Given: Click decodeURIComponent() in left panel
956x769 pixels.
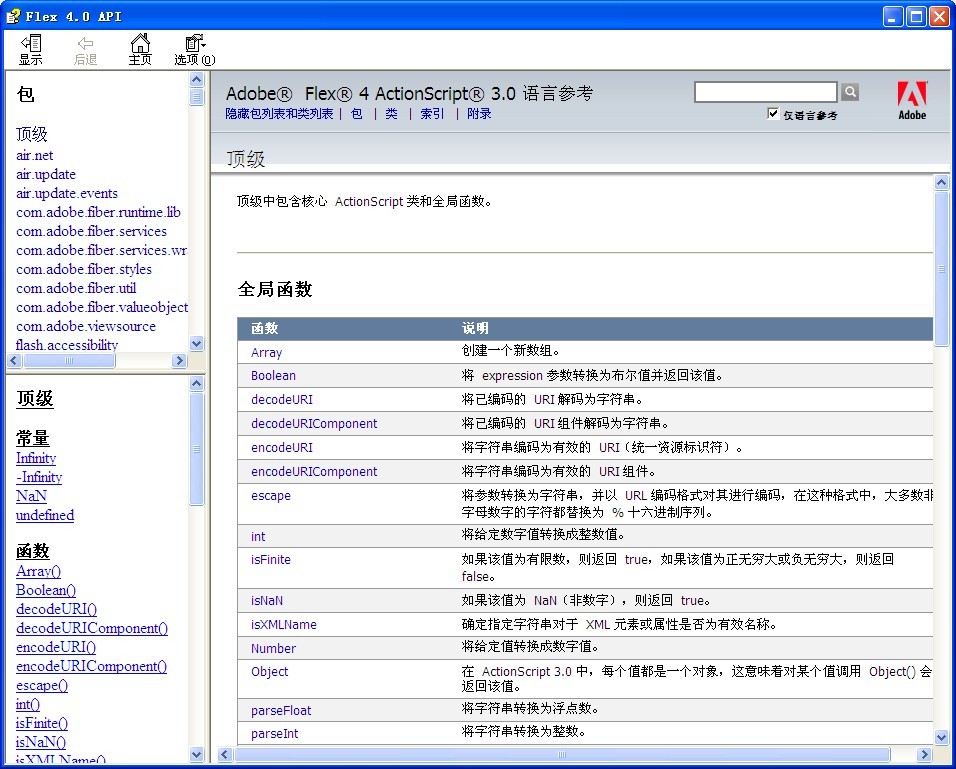Looking at the screenshot, I should pyautogui.click(x=92, y=628).
